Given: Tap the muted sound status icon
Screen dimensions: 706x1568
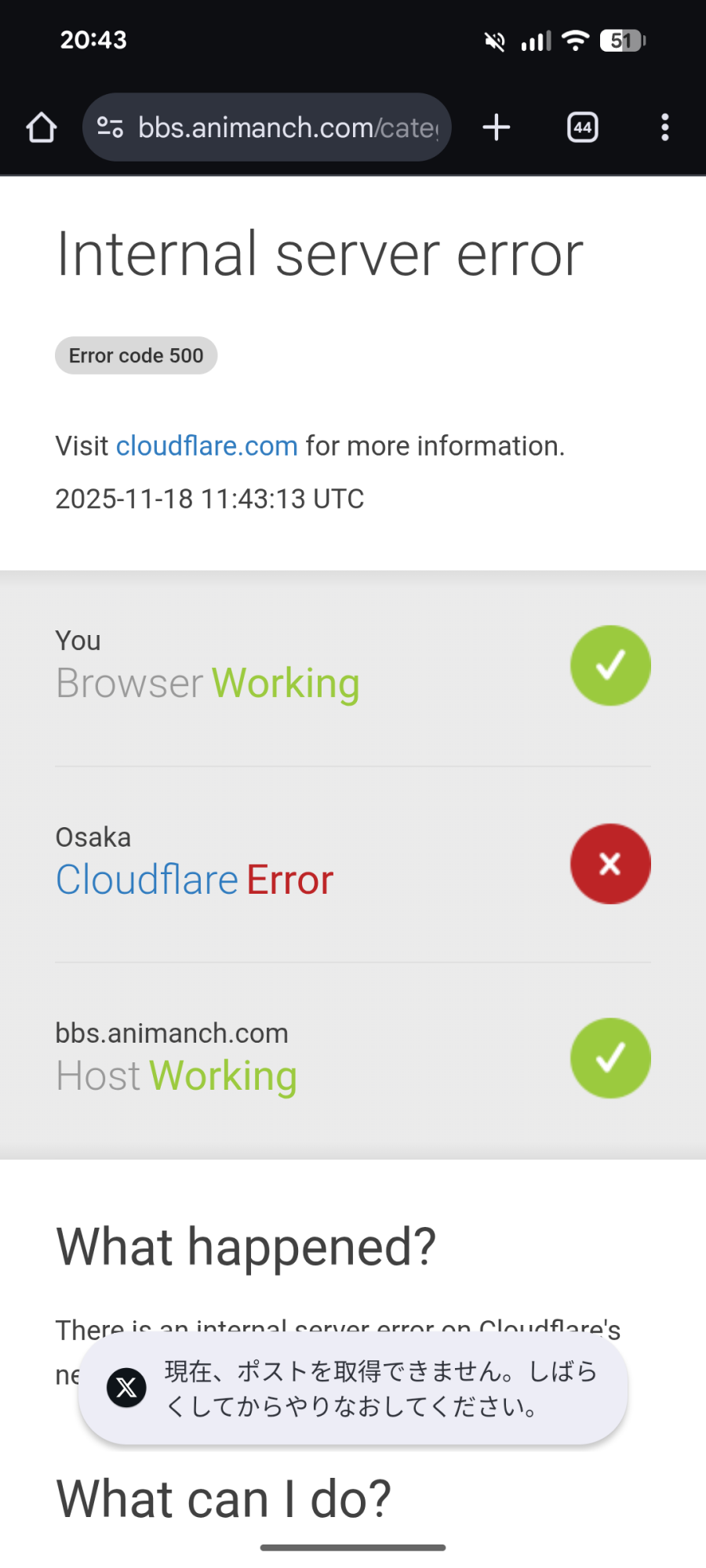Looking at the screenshot, I should [495, 41].
